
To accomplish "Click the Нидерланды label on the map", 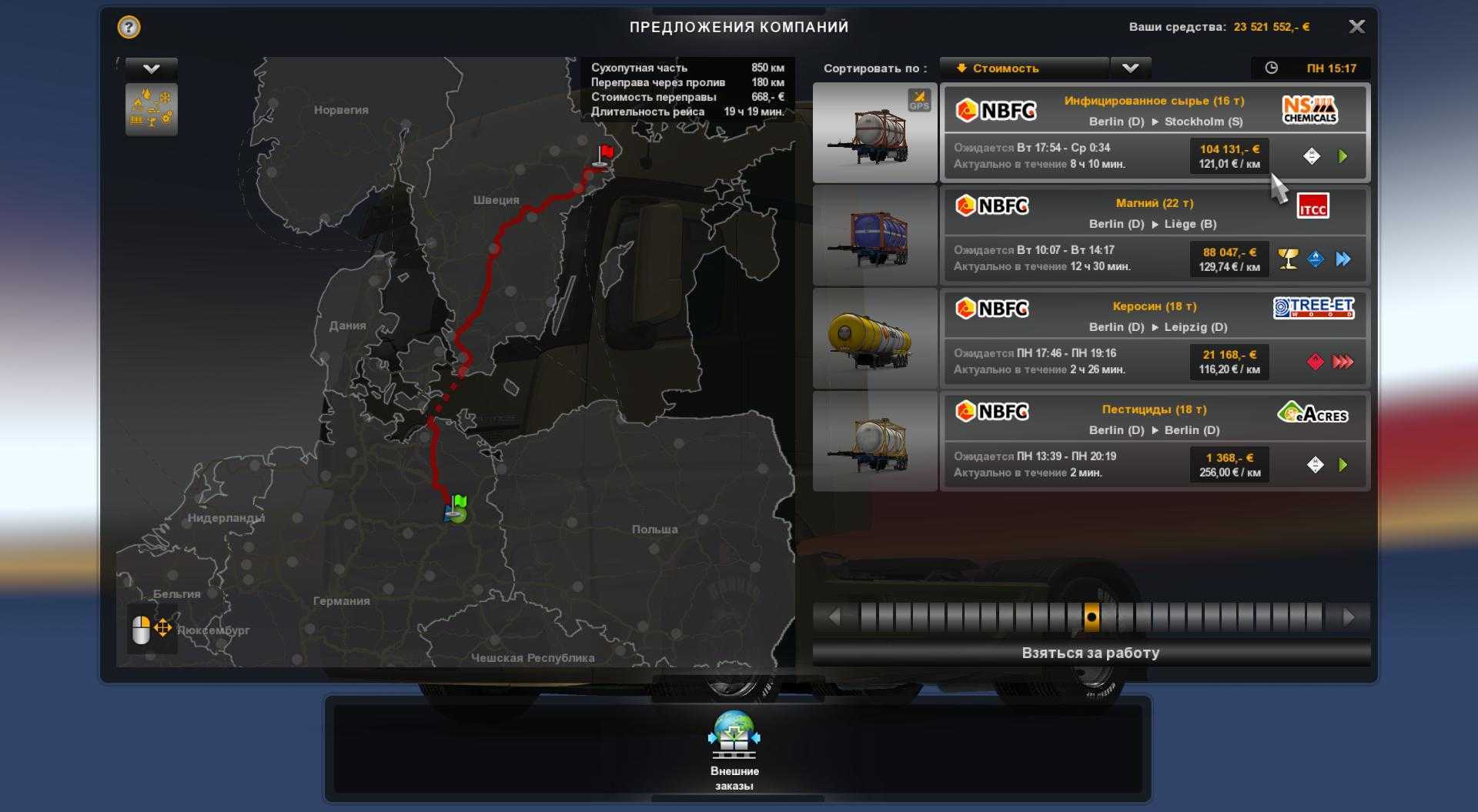I will (226, 518).
